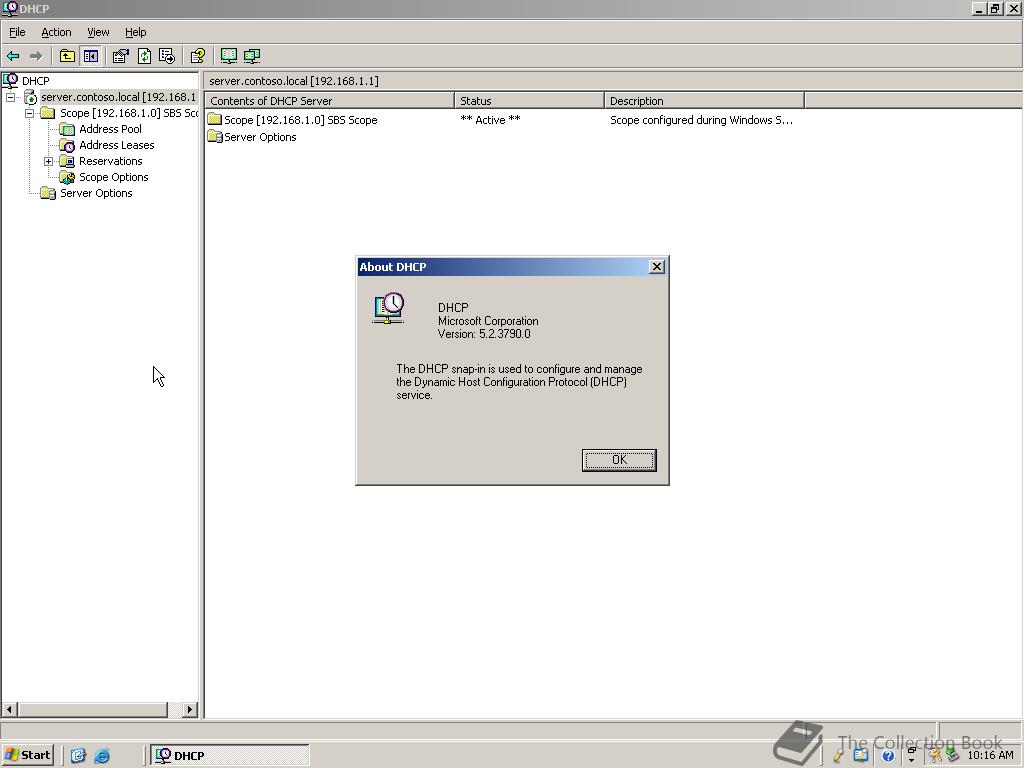
Task: Close the About DHCP dialog with X
Action: [x=657, y=266]
